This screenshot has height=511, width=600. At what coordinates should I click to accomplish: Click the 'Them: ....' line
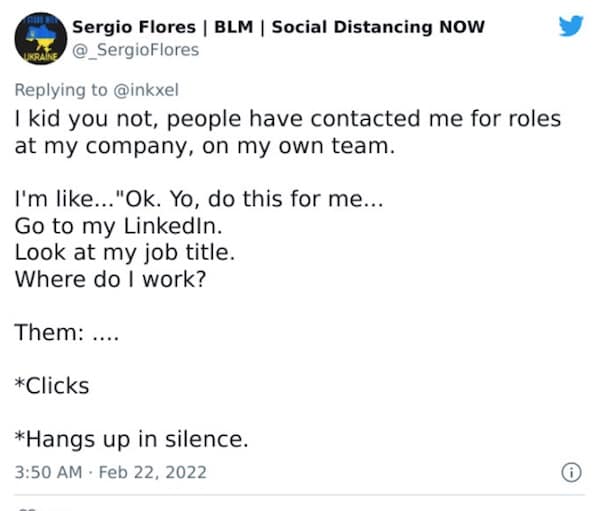pyautogui.click(x=66, y=333)
